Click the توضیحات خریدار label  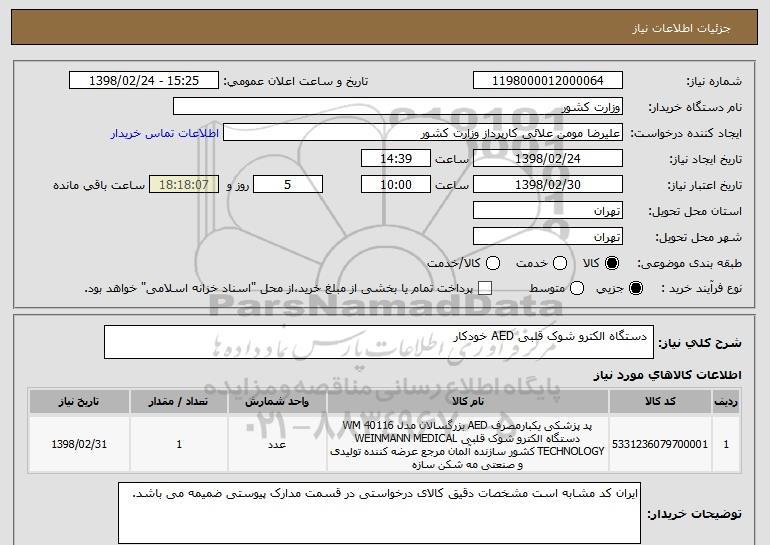(694, 514)
